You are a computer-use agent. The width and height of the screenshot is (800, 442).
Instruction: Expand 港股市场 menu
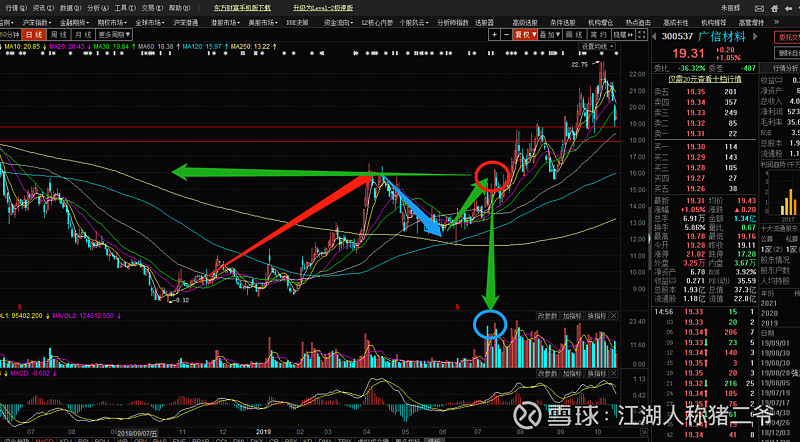point(225,23)
